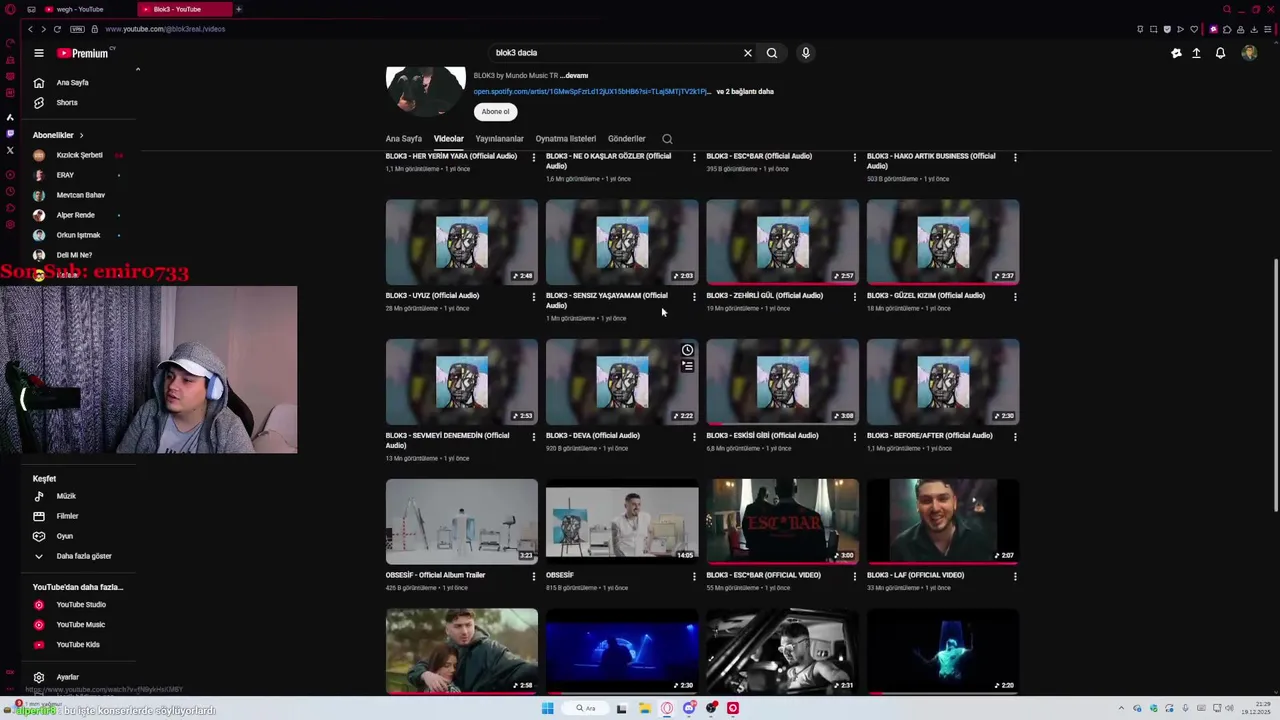Open the Spotify artist link
The image size is (1280, 720).
click(592, 92)
